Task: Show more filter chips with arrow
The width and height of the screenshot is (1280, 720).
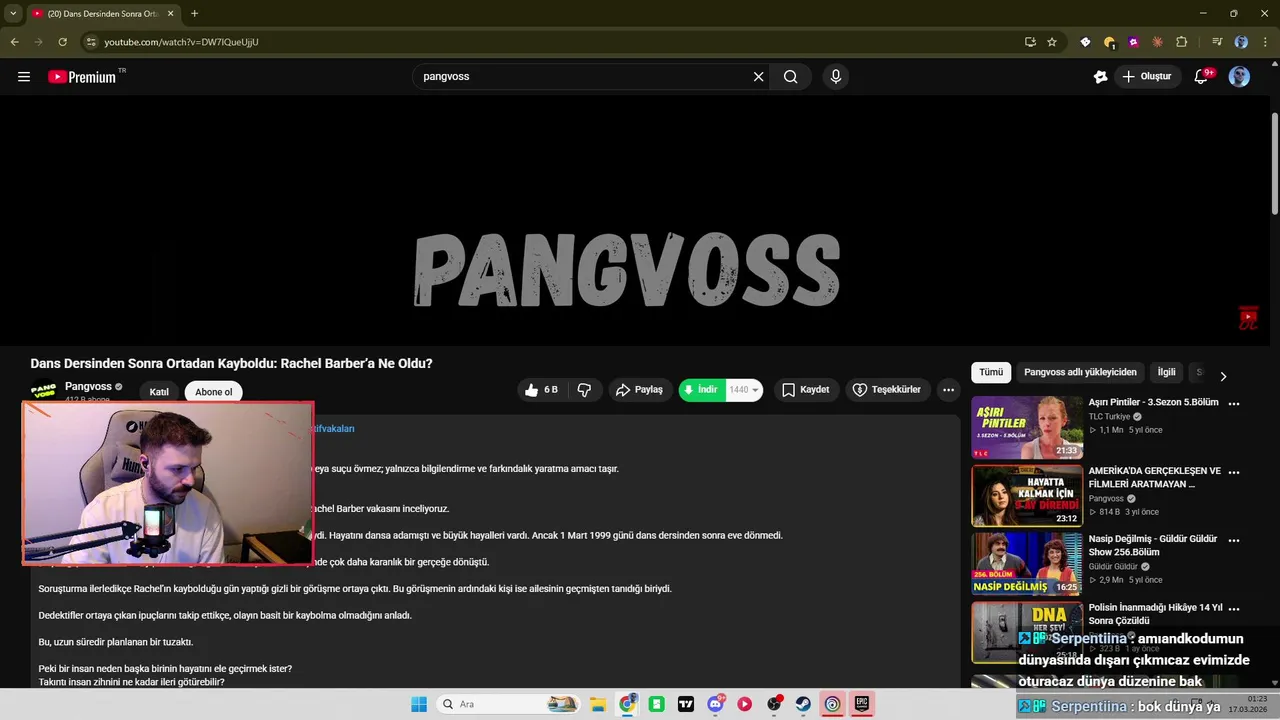Action: tap(1222, 376)
